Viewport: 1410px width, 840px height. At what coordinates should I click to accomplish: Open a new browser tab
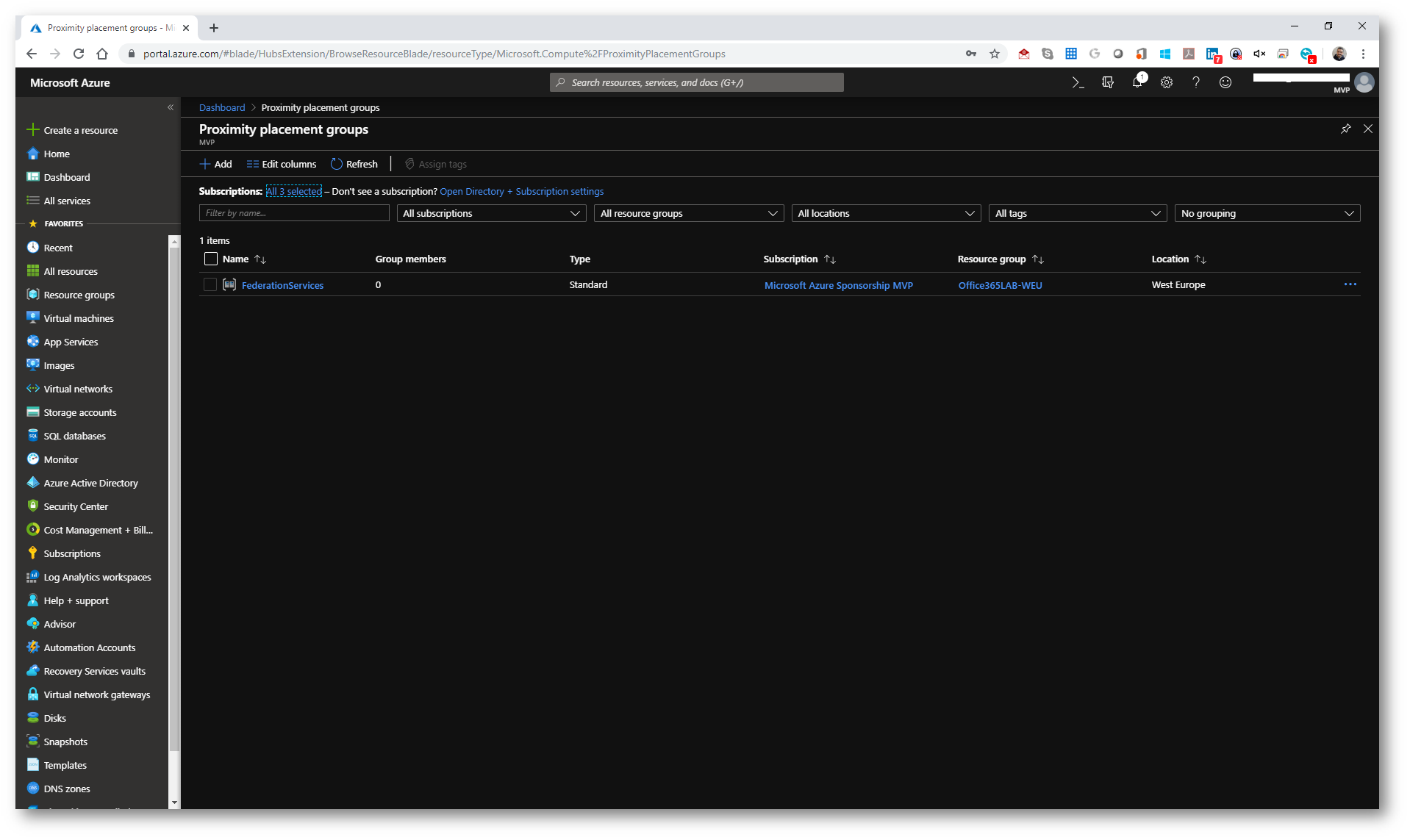pyautogui.click(x=214, y=28)
